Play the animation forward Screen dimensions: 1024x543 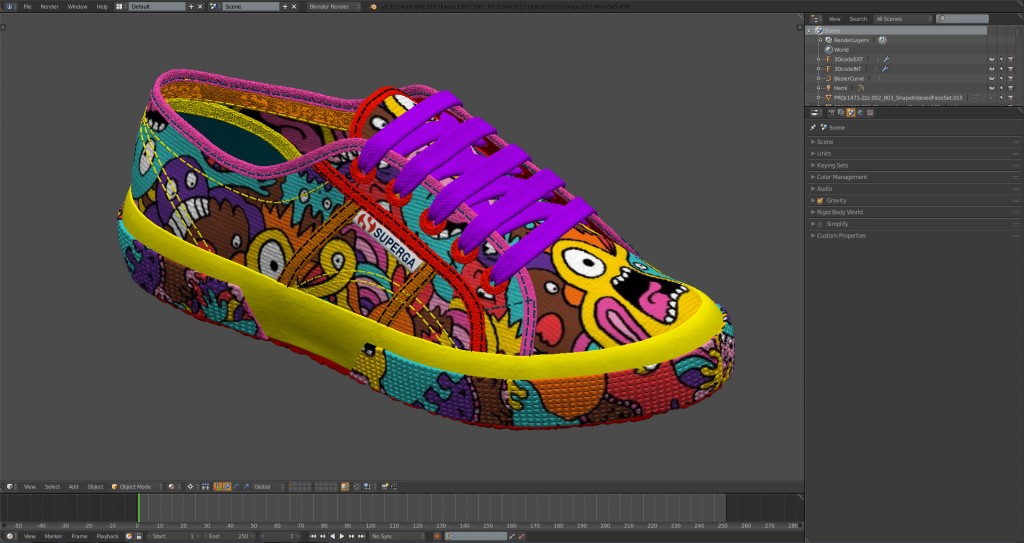[x=342, y=536]
